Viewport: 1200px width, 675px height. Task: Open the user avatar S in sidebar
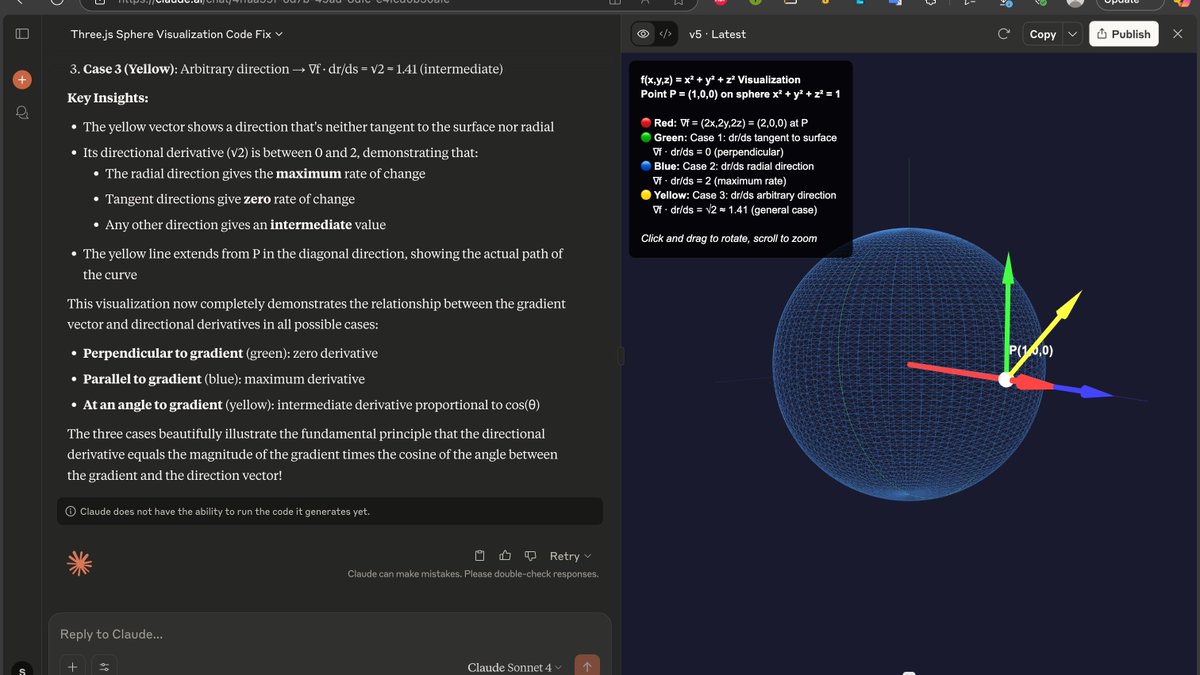(22, 668)
